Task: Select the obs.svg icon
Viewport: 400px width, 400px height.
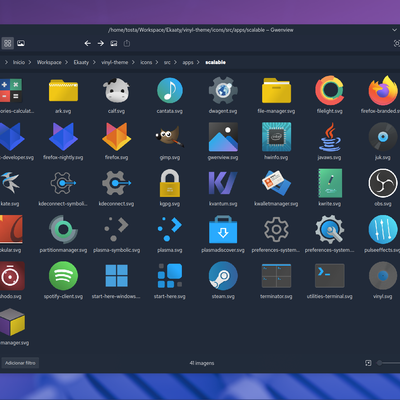Action: pyautogui.click(x=383, y=183)
